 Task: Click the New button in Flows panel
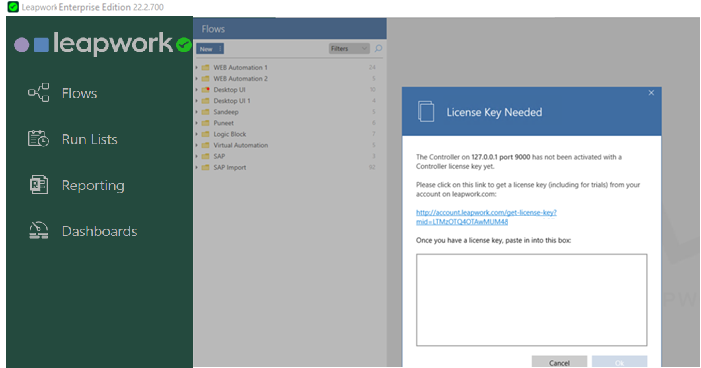click(x=210, y=49)
